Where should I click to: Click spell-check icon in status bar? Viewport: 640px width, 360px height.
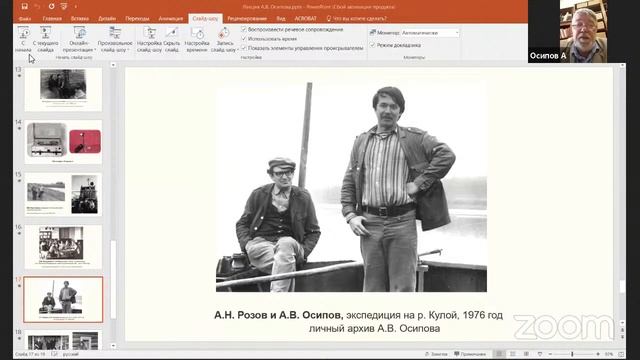click(x=55, y=354)
